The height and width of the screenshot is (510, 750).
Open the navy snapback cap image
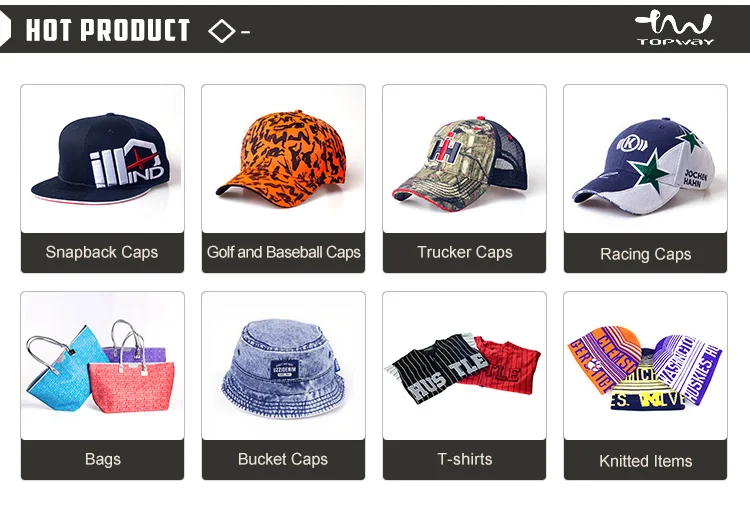[x=102, y=159]
